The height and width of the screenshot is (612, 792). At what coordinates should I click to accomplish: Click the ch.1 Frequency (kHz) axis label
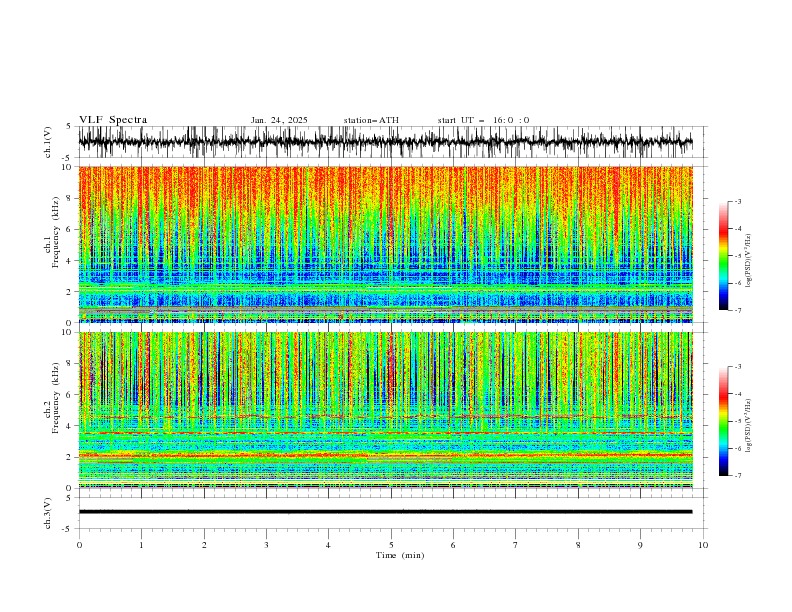click(x=52, y=232)
